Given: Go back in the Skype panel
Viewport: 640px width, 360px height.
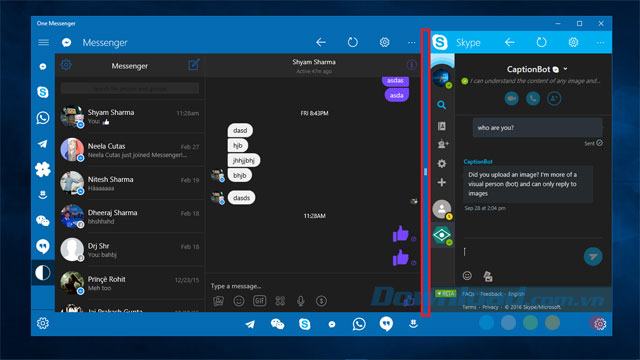Looking at the screenshot, I should click(x=510, y=42).
